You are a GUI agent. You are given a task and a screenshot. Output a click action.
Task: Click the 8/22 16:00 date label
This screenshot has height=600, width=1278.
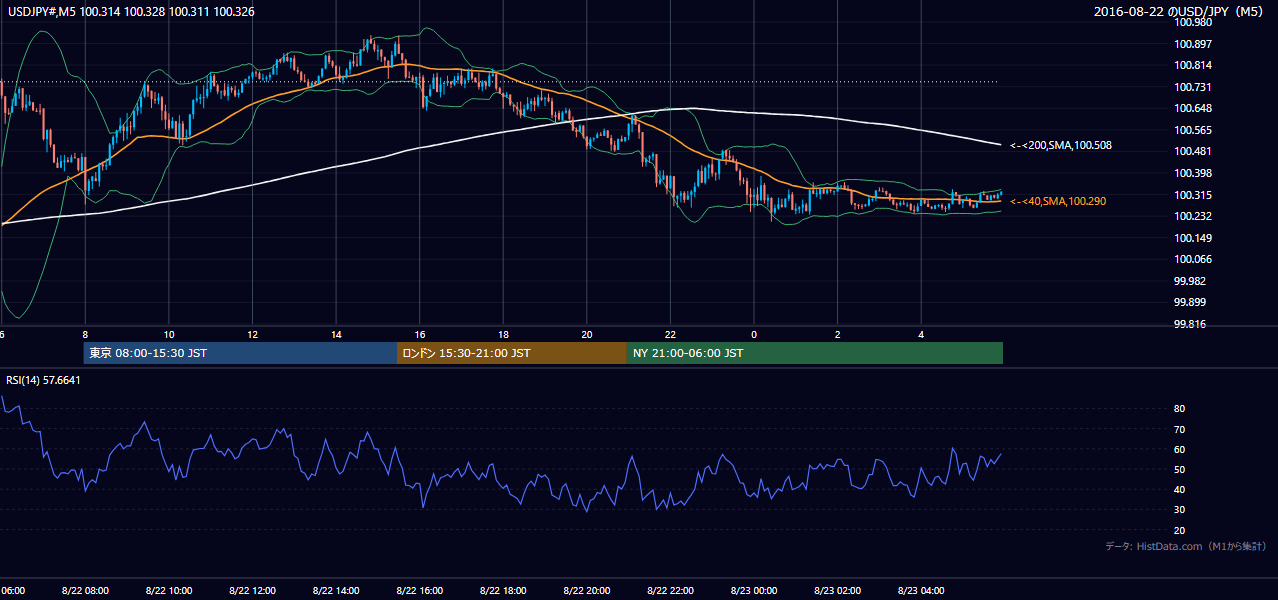419,591
